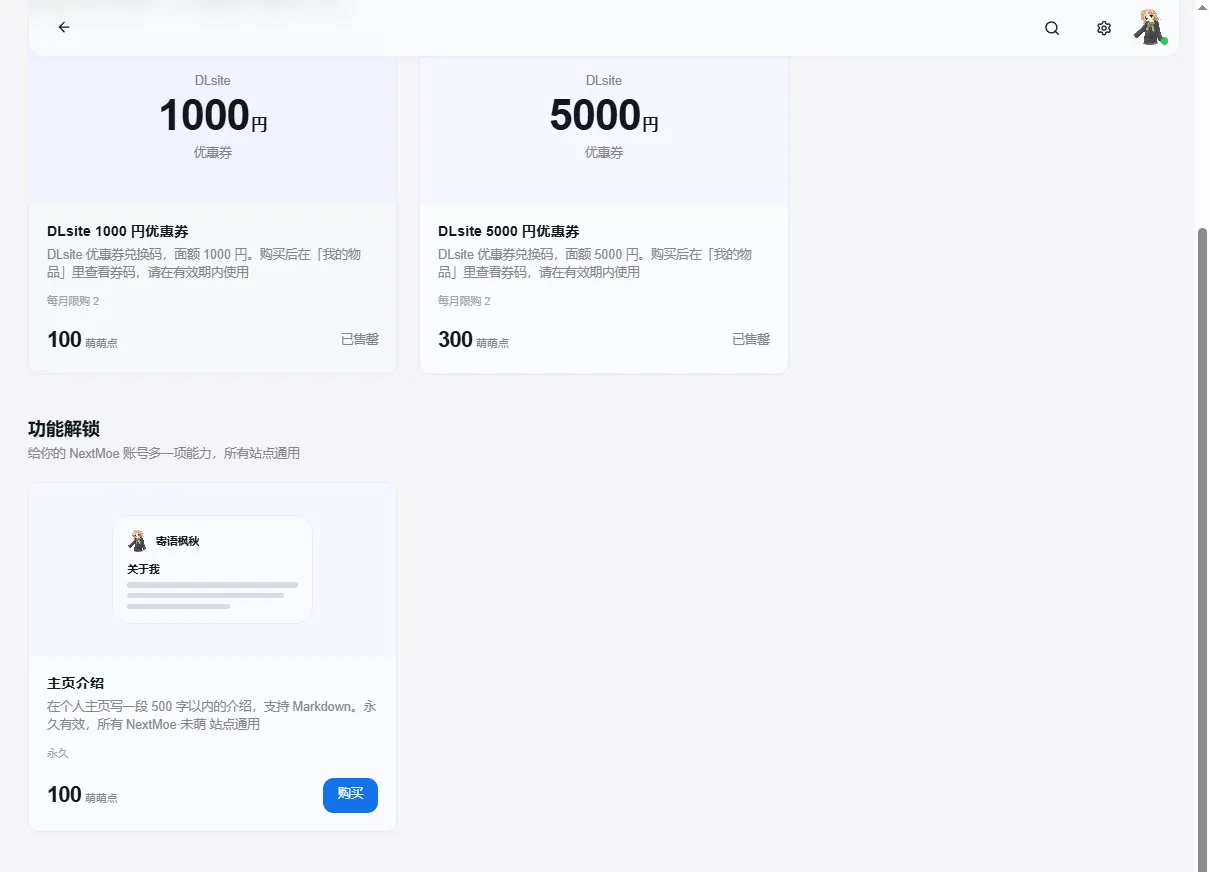The height and width of the screenshot is (872, 1210).
Task: Click the 主页介绍 profile preview image
Action: 213,570
